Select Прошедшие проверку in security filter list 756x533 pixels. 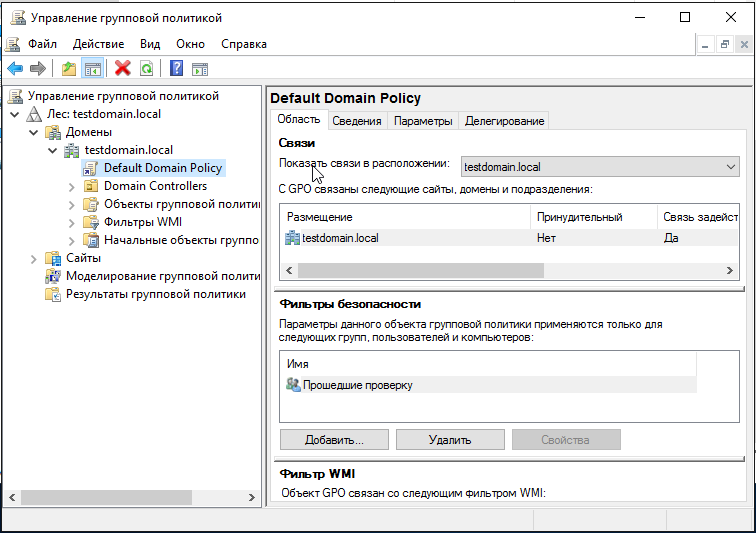tap(356, 385)
